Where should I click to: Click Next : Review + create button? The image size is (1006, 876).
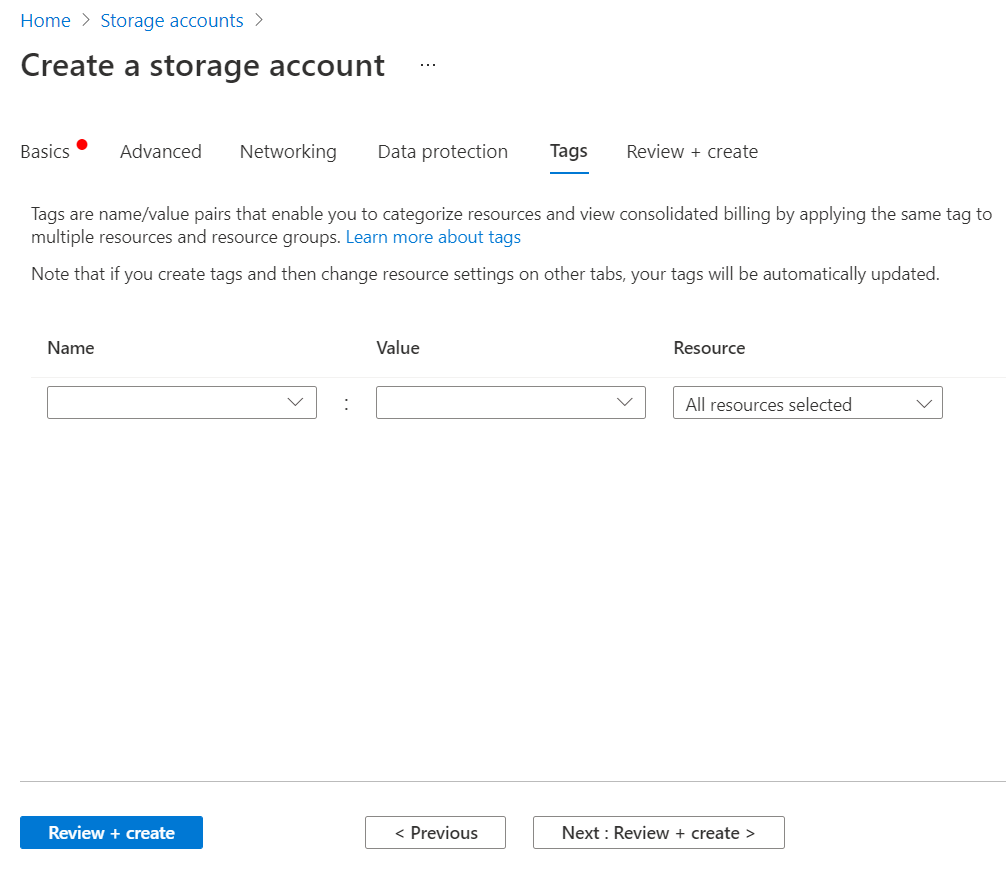point(658,833)
